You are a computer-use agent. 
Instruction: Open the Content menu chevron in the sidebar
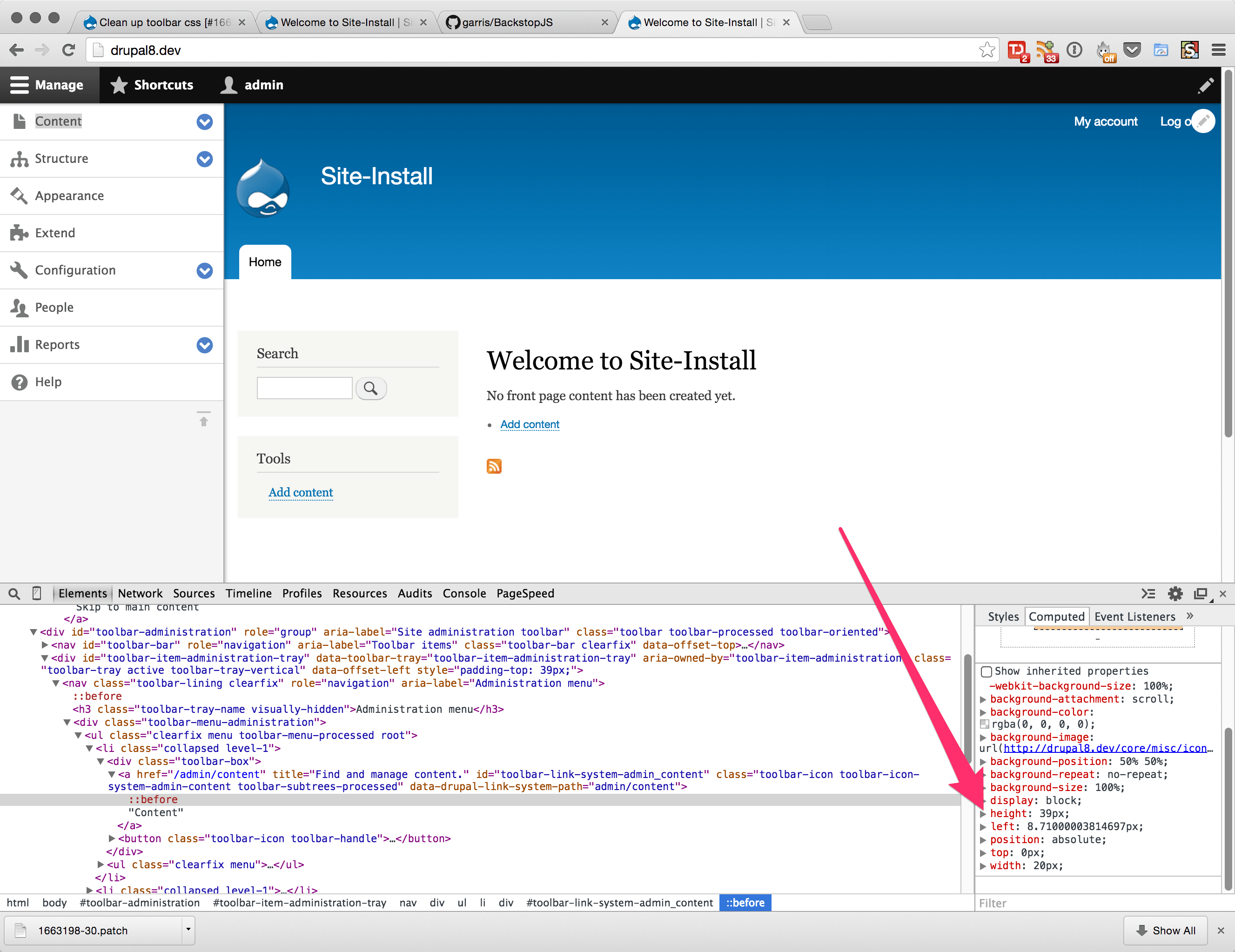[x=204, y=122]
